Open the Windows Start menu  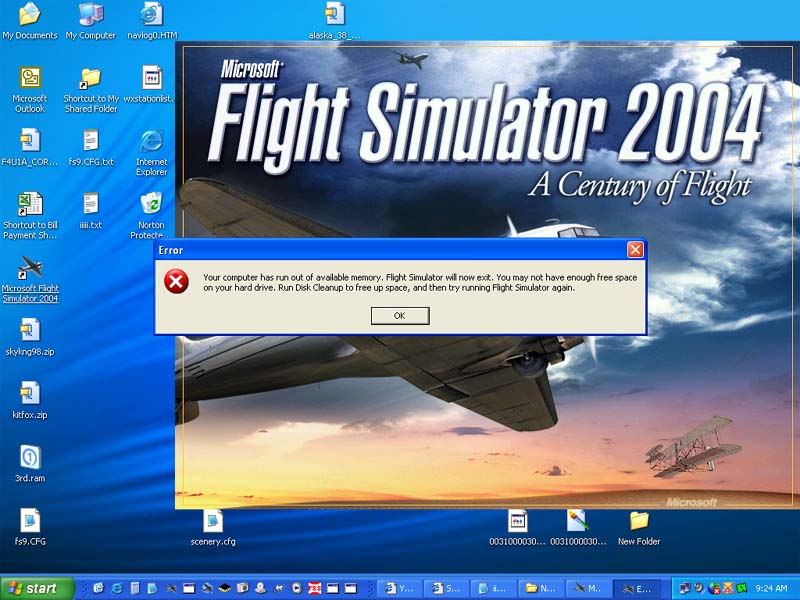pyautogui.click(x=38, y=588)
